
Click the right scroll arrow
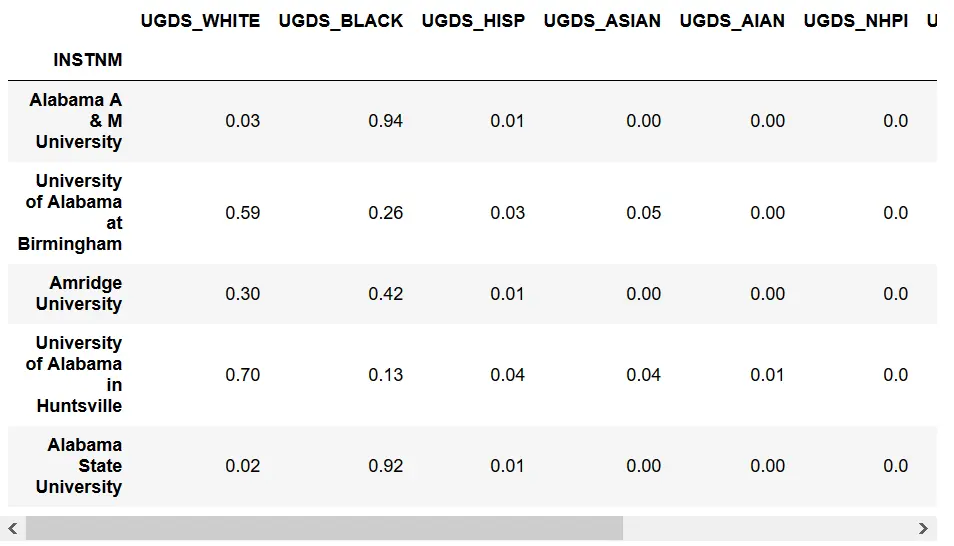923,528
